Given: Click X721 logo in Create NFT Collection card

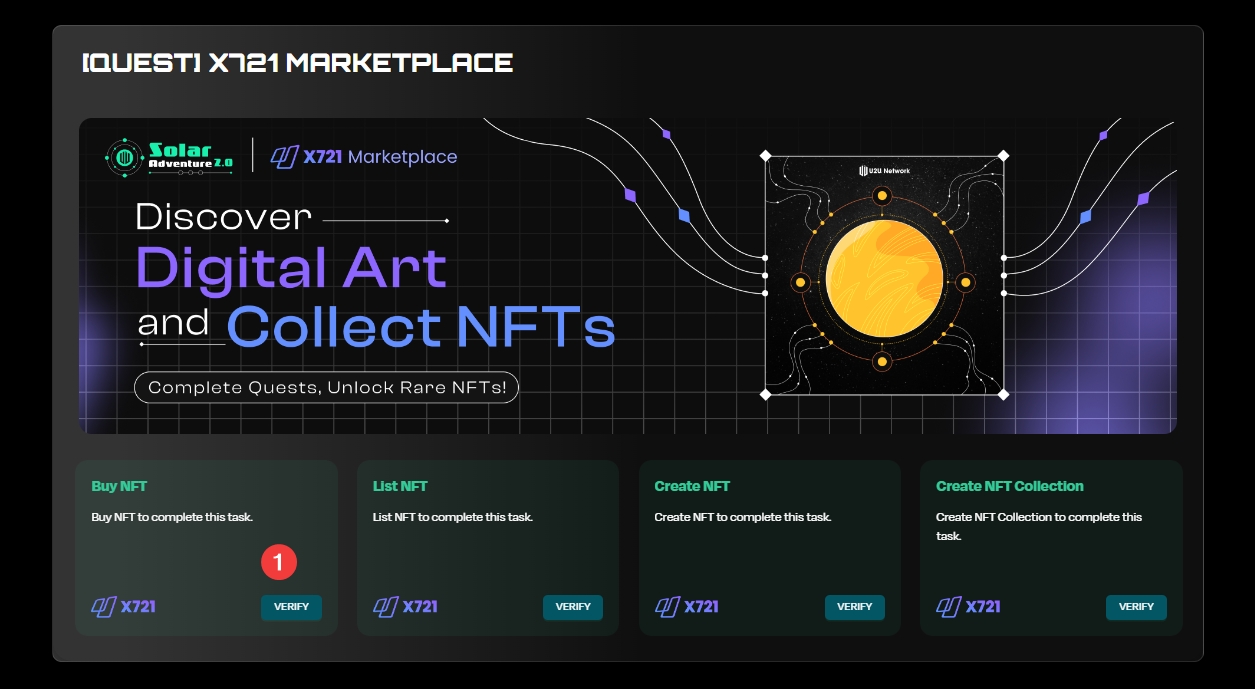Looking at the screenshot, I should coord(969,606).
